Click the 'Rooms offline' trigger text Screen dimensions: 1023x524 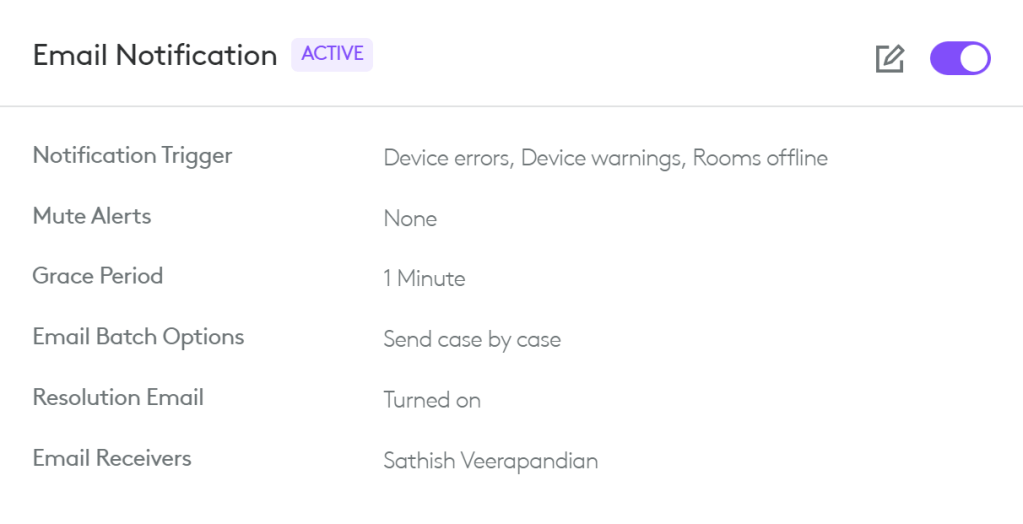(x=760, y=158)
